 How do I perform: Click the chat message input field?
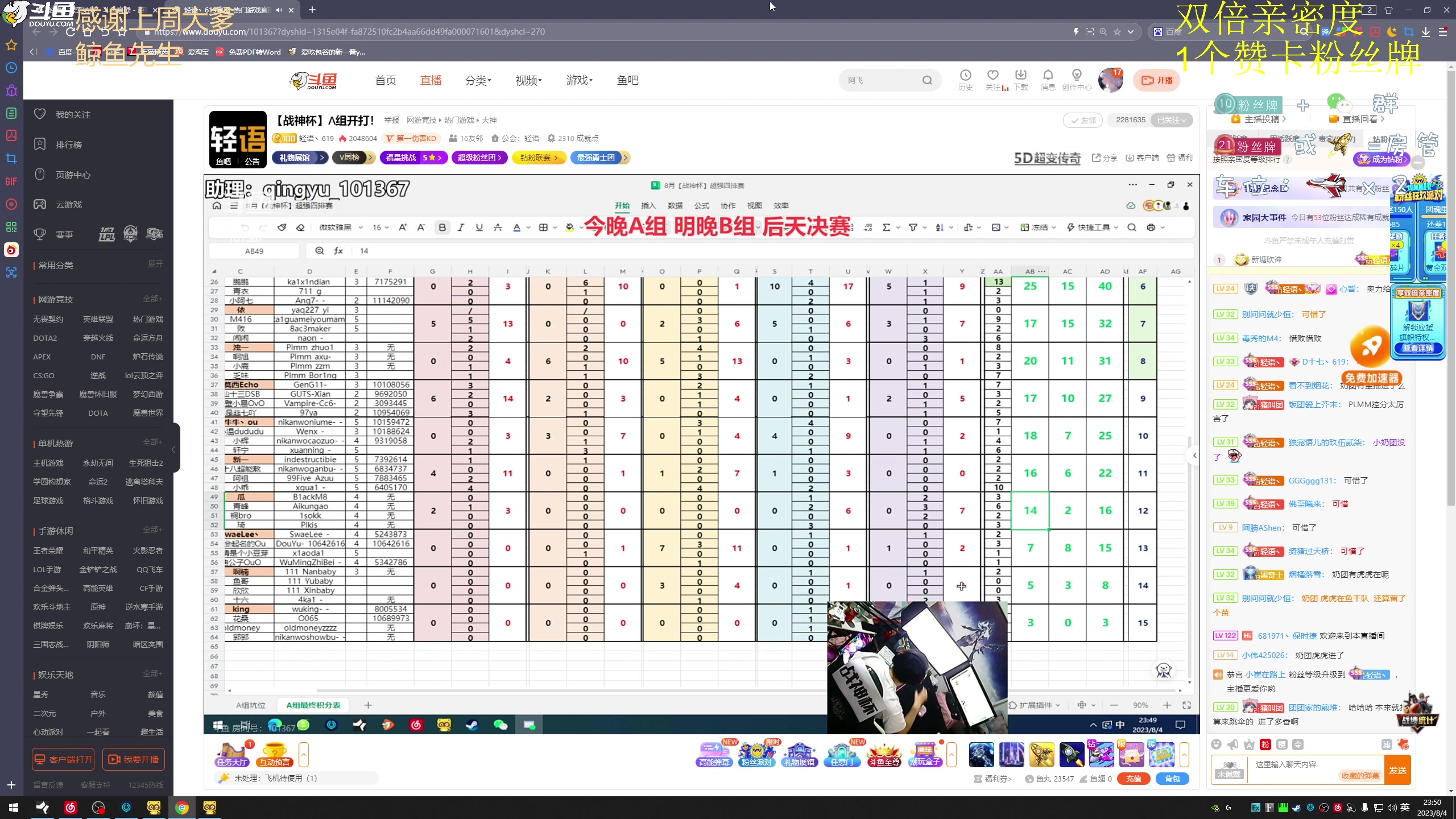tap(1315, 770)
